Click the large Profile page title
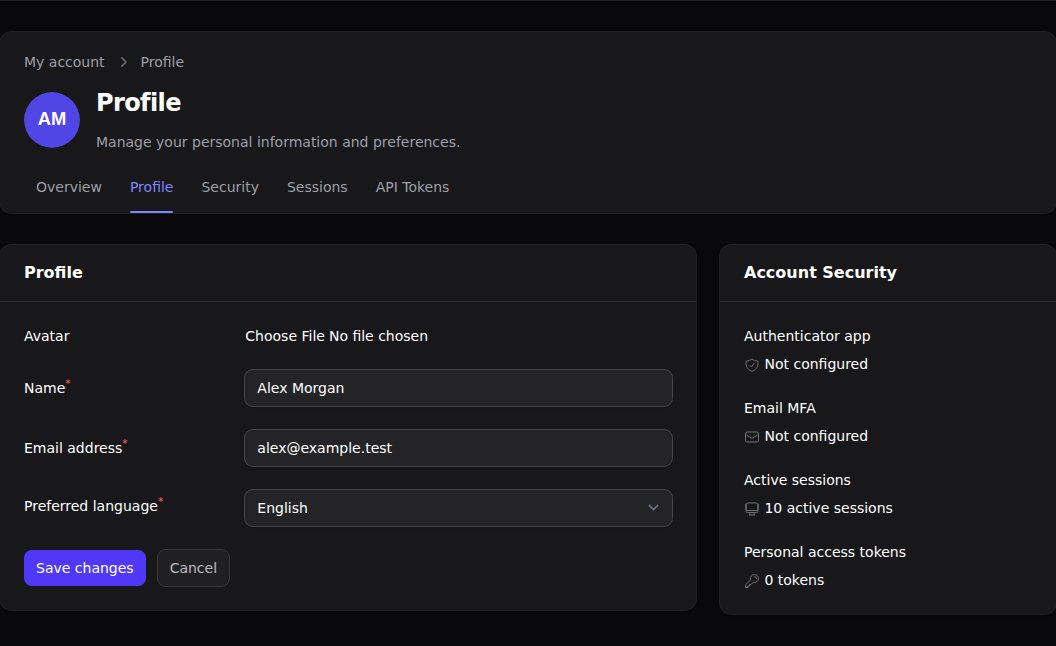The image size is (1056, 646). pyautogui.click(x=139, y=102)
